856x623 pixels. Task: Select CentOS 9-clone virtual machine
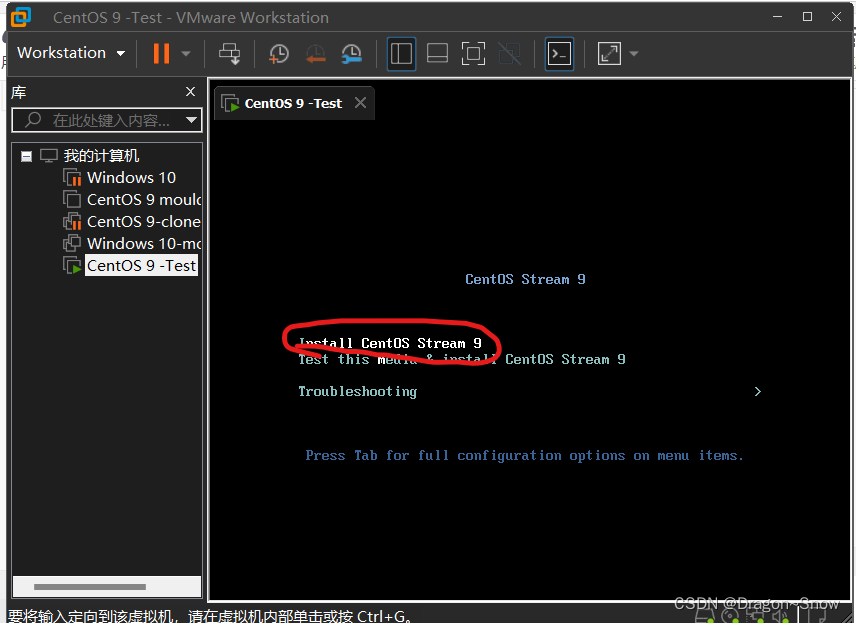click(144, 221)
